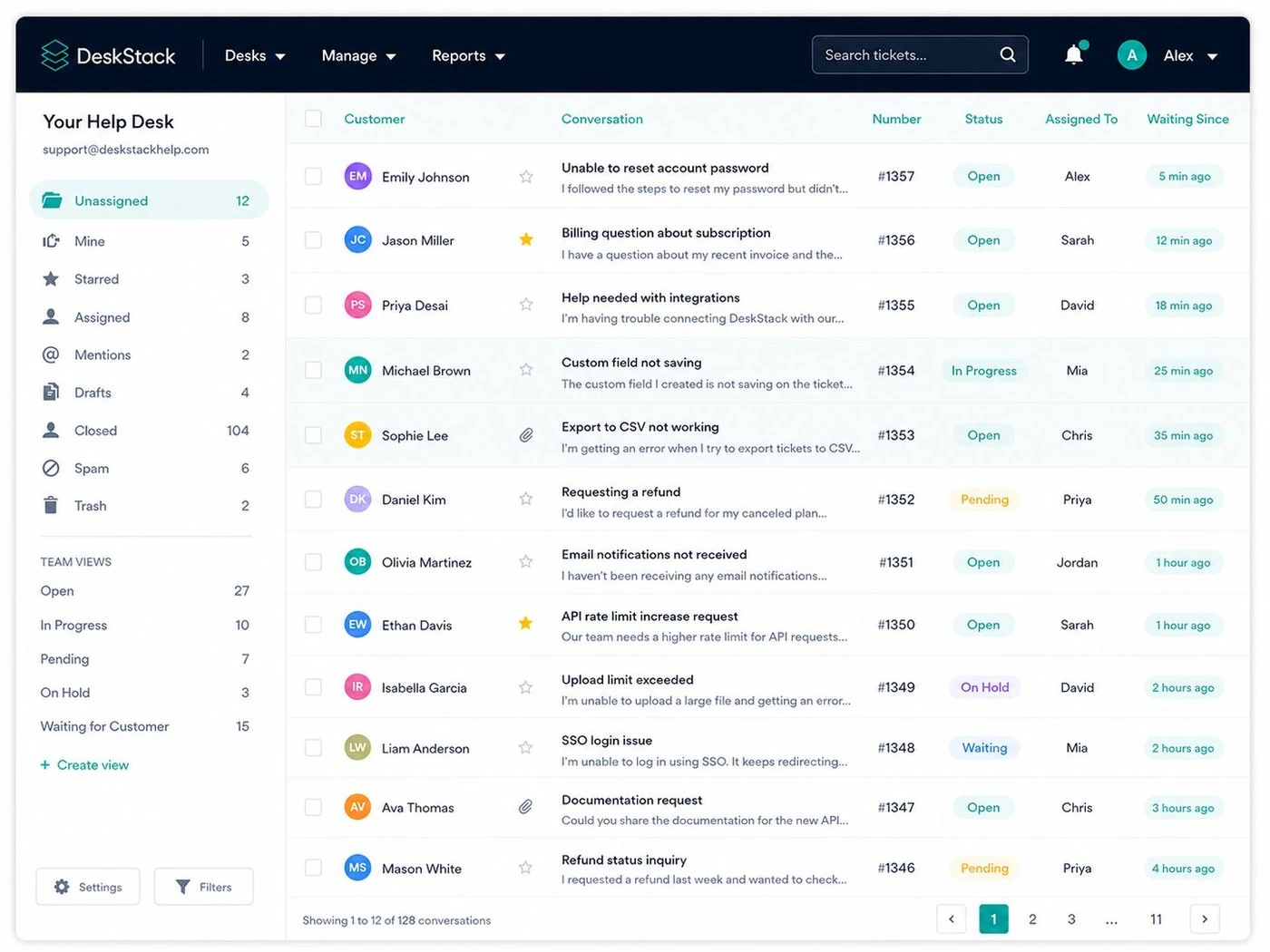
Task: Select the On Hold team view
Action: 145,693
